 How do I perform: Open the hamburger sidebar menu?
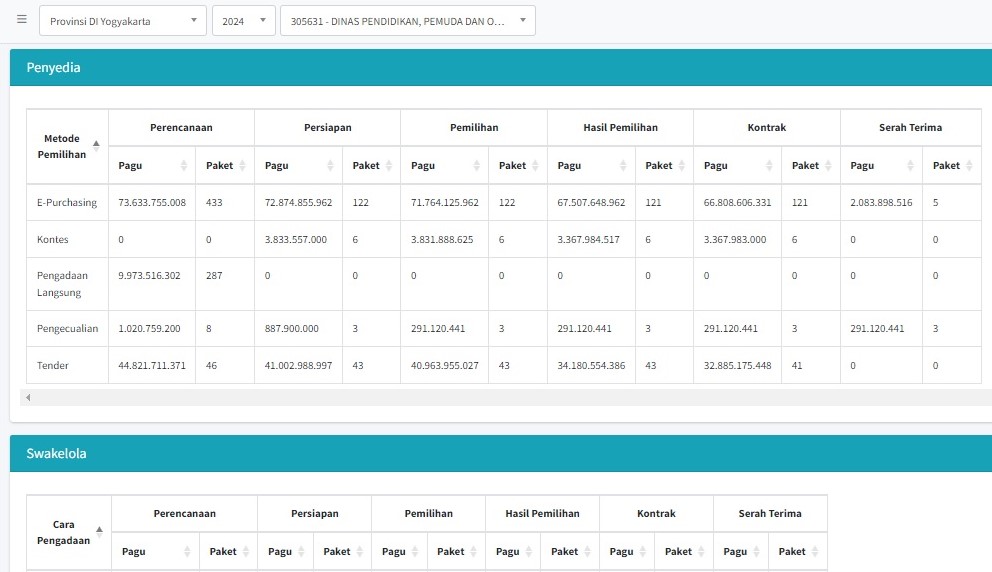coord(22,20)
